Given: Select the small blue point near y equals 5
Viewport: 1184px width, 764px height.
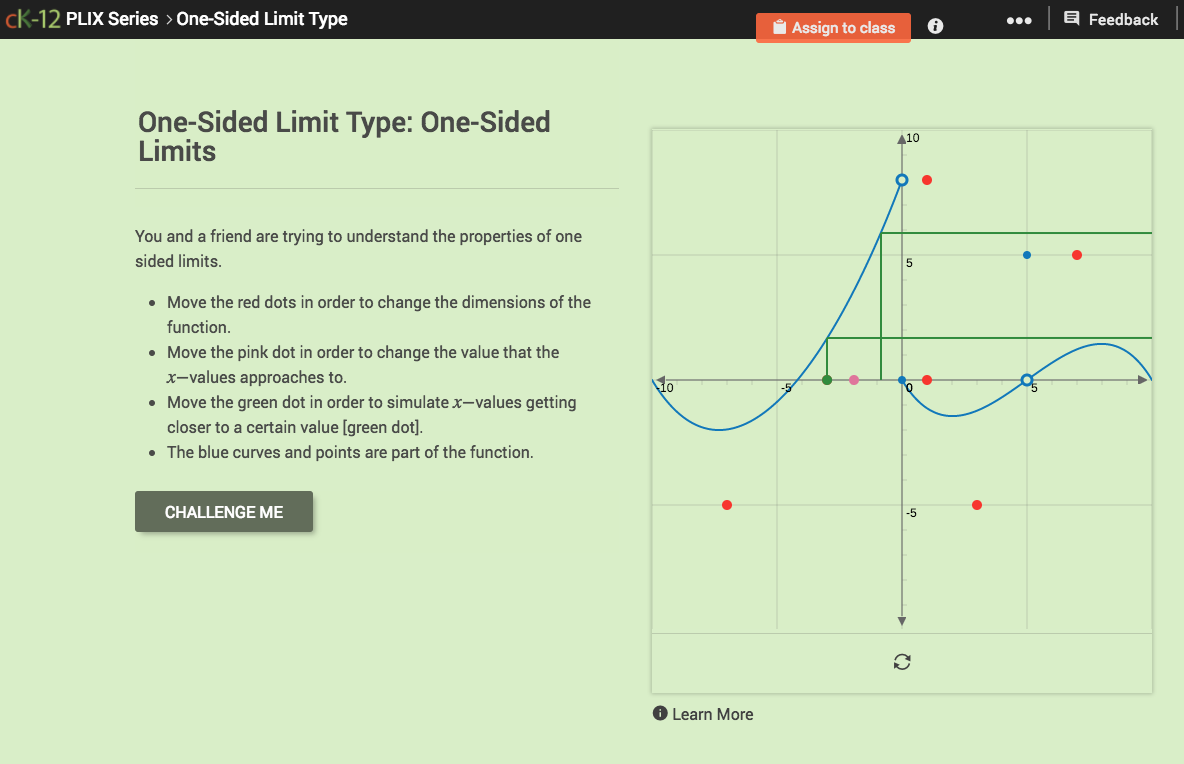Looking at the screenshot, I should 1026,255.
